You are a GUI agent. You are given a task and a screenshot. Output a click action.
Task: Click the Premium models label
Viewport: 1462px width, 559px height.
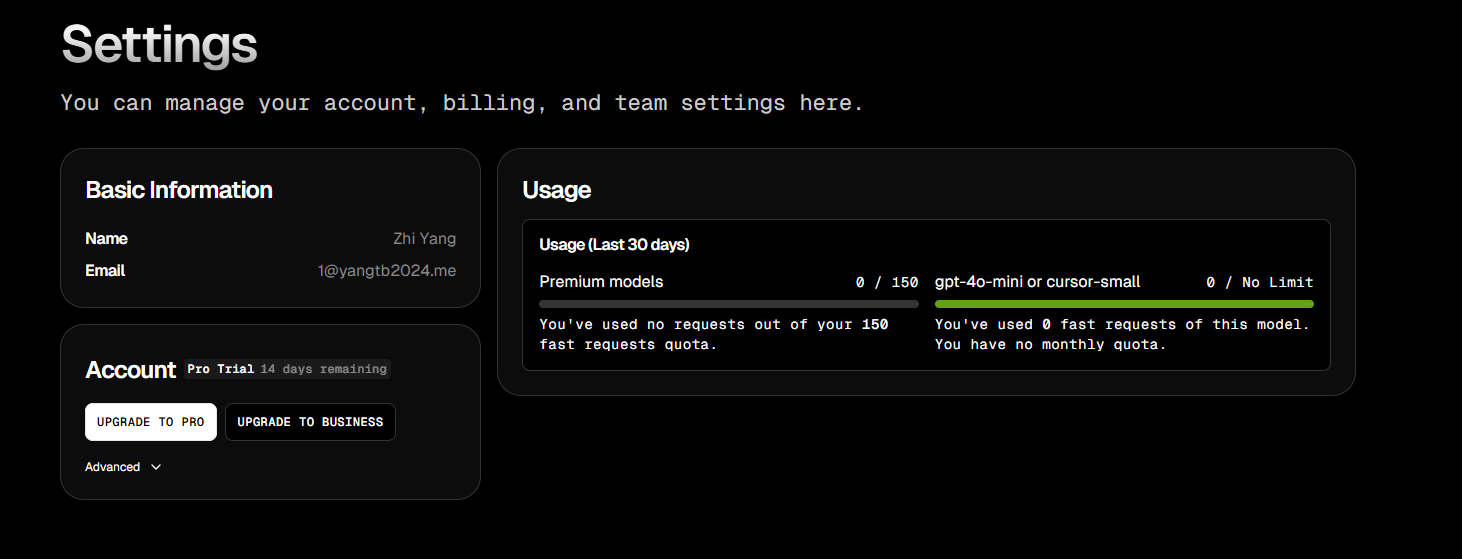(601, 282)
